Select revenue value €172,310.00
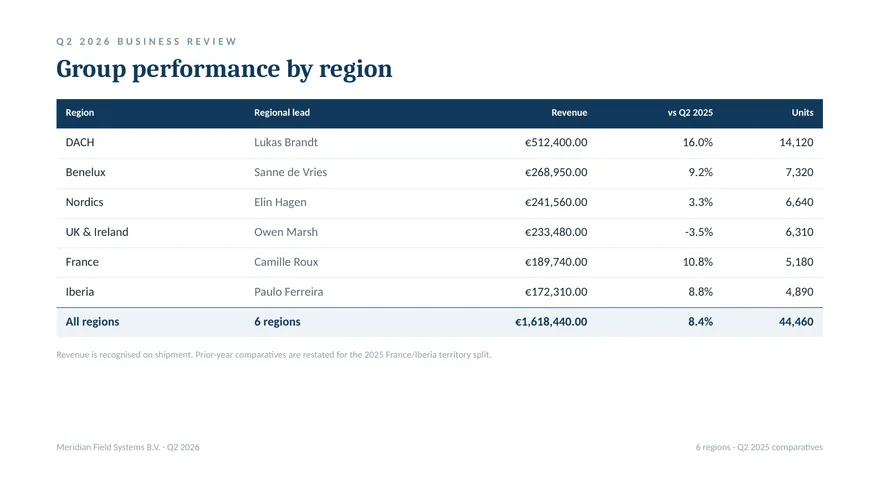The image size is (880, 495). 556,292
